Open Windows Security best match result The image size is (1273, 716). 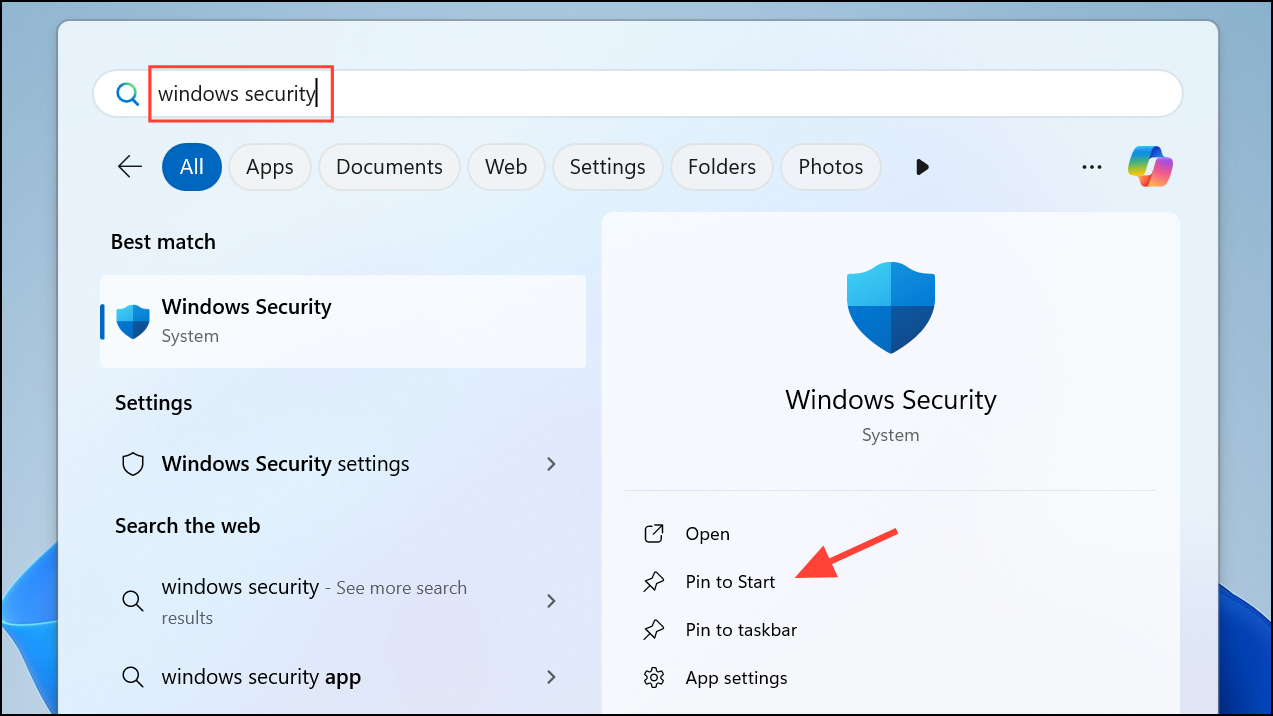(343, 321)
